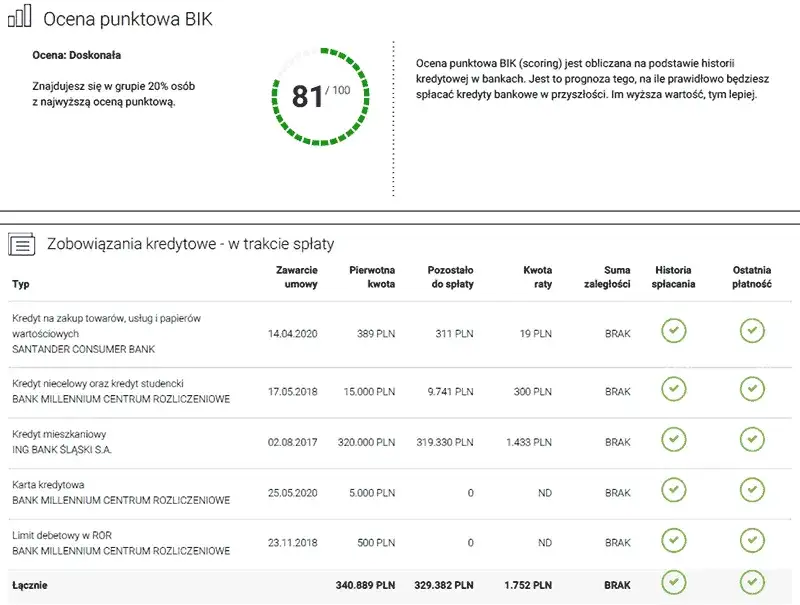Open the Limit debetowy w ROR entry
Screen dimensions: 800x605
coord(120,543)
